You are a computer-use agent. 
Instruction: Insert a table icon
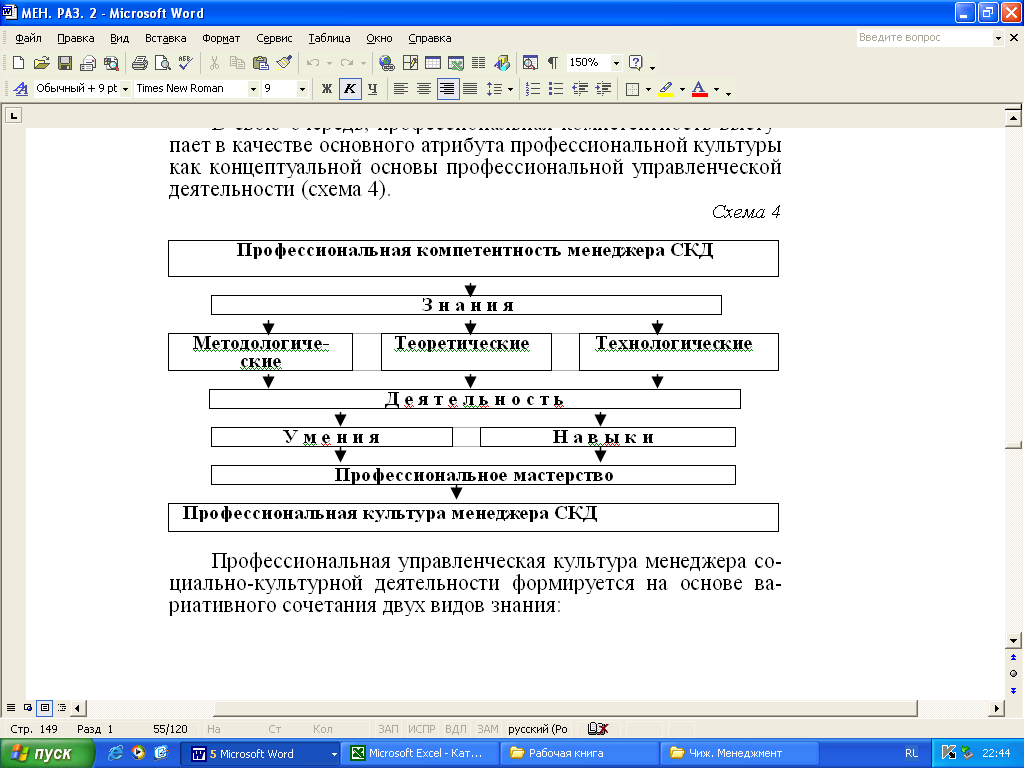432,63
